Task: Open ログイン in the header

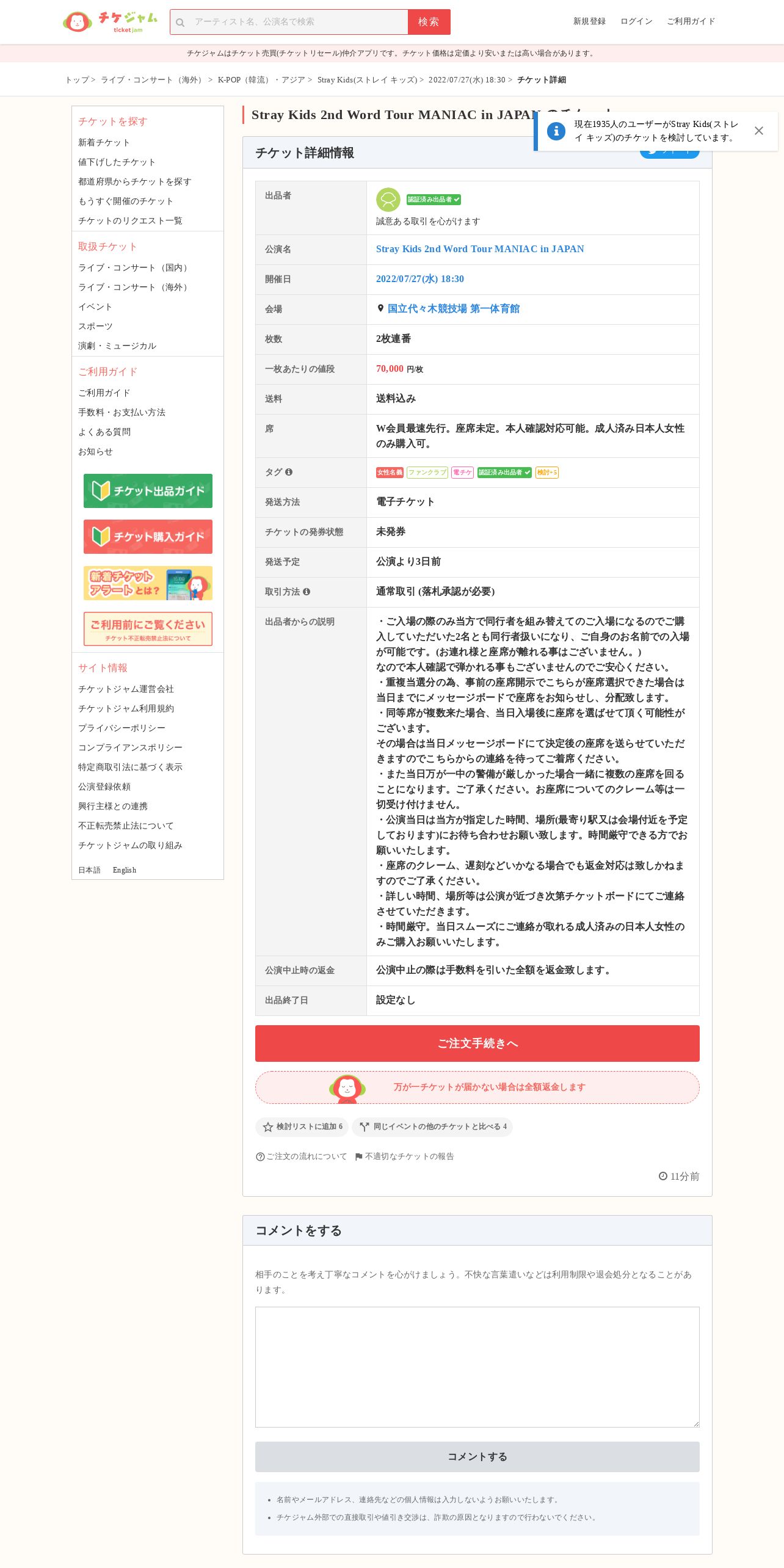Action: tap(636, 21)
